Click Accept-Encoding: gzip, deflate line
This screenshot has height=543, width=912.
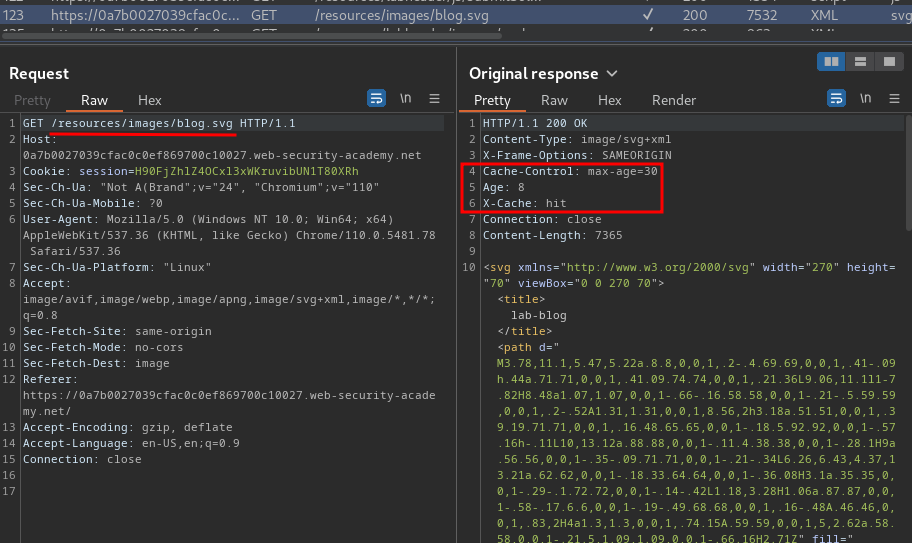[127, 427]
